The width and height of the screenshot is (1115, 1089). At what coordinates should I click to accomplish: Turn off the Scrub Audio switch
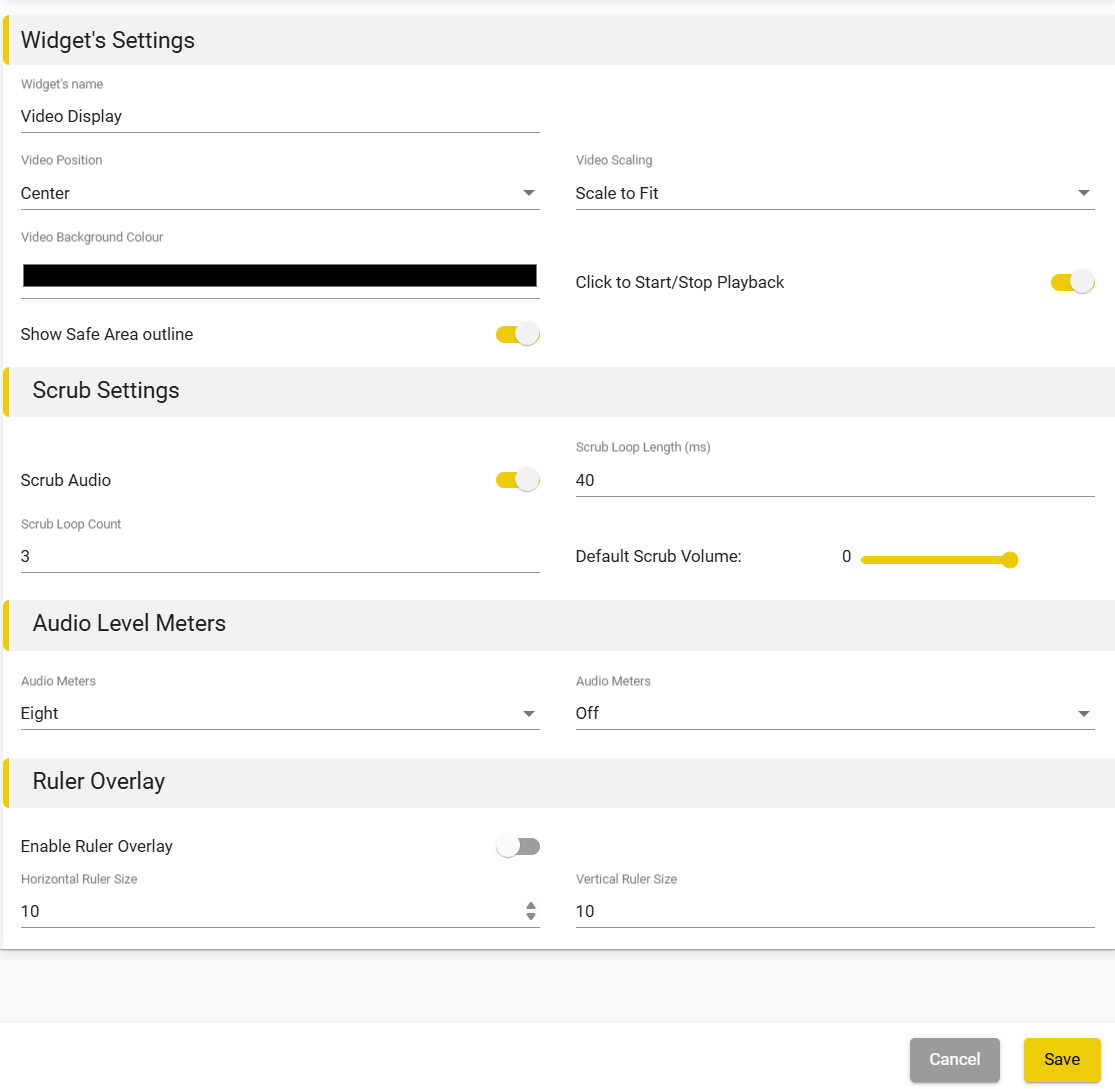[x=518, y=480]
